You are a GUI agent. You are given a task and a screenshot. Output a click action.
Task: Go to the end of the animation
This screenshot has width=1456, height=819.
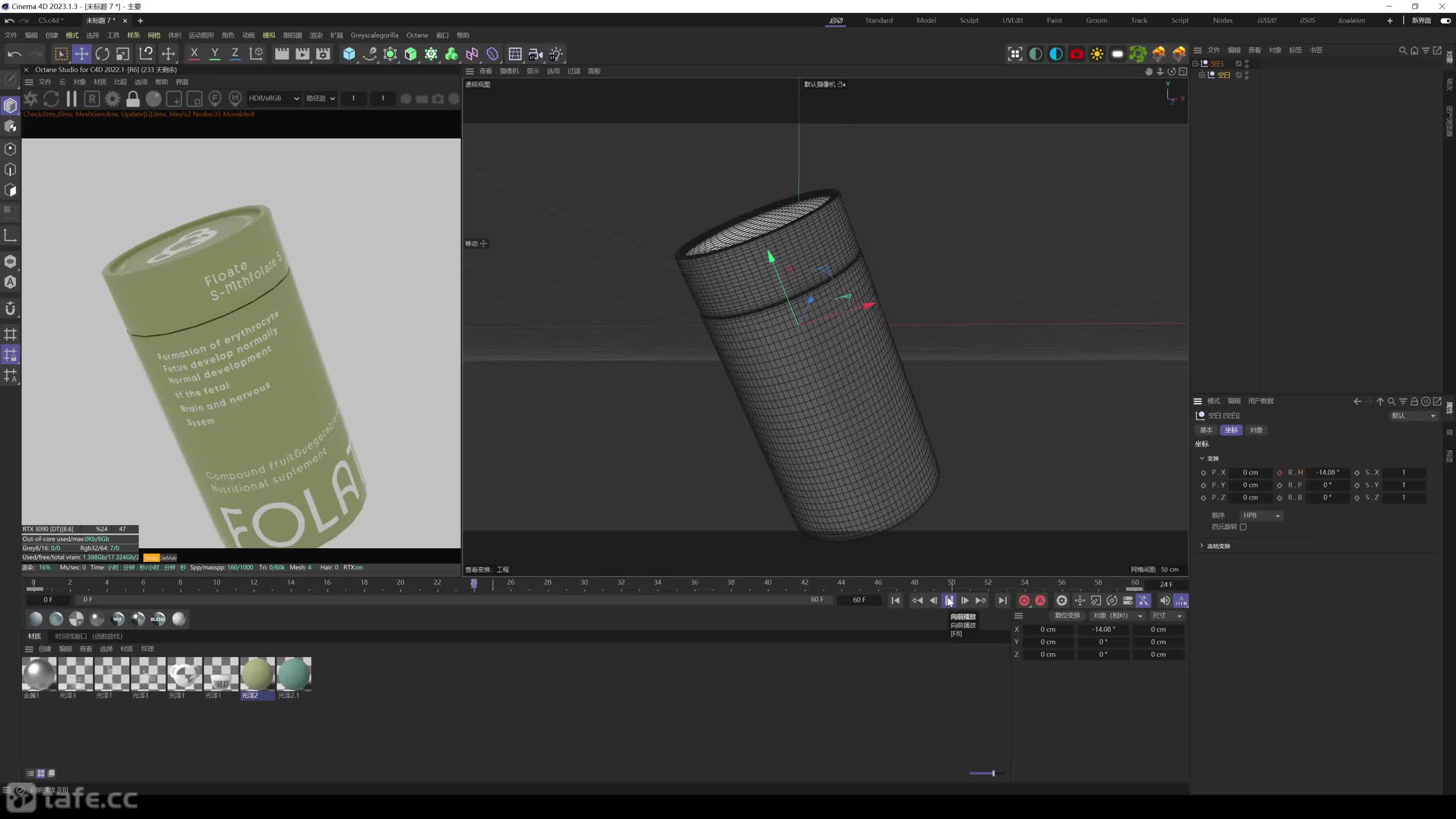tap(1003, 601)
